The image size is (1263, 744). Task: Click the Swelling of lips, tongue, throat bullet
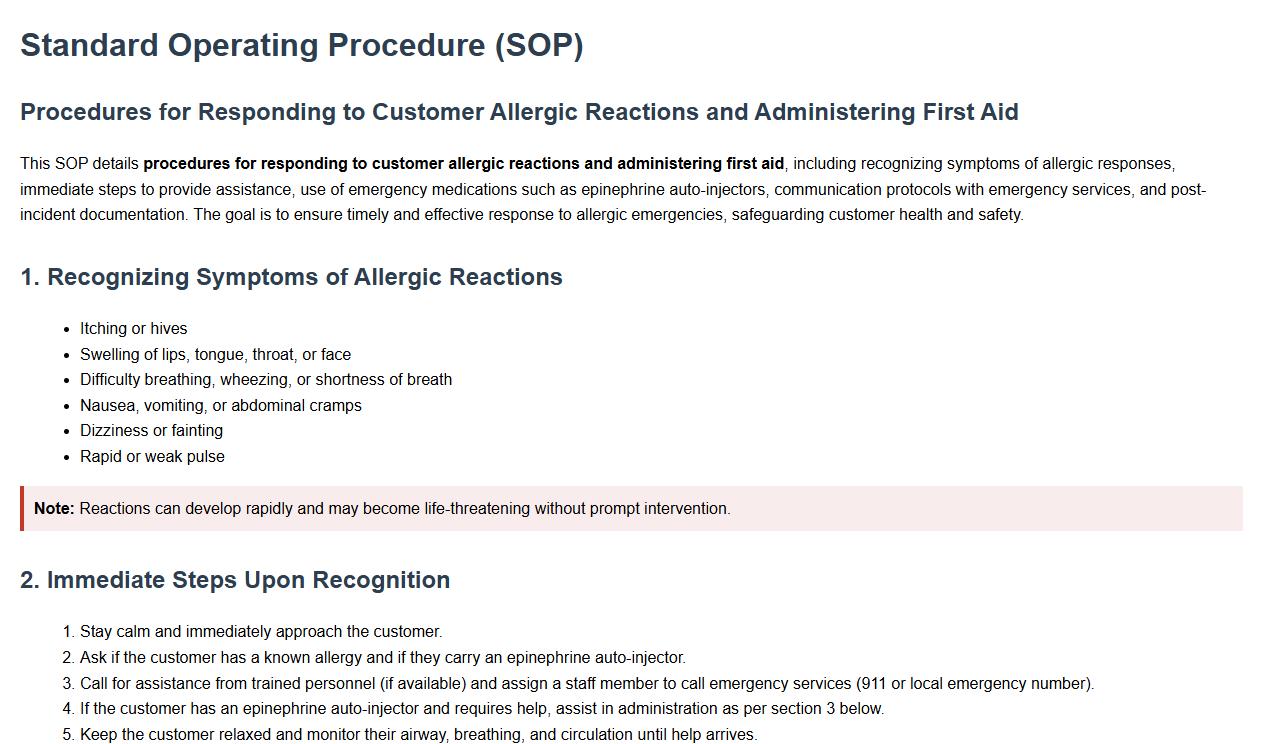(215, 355)
